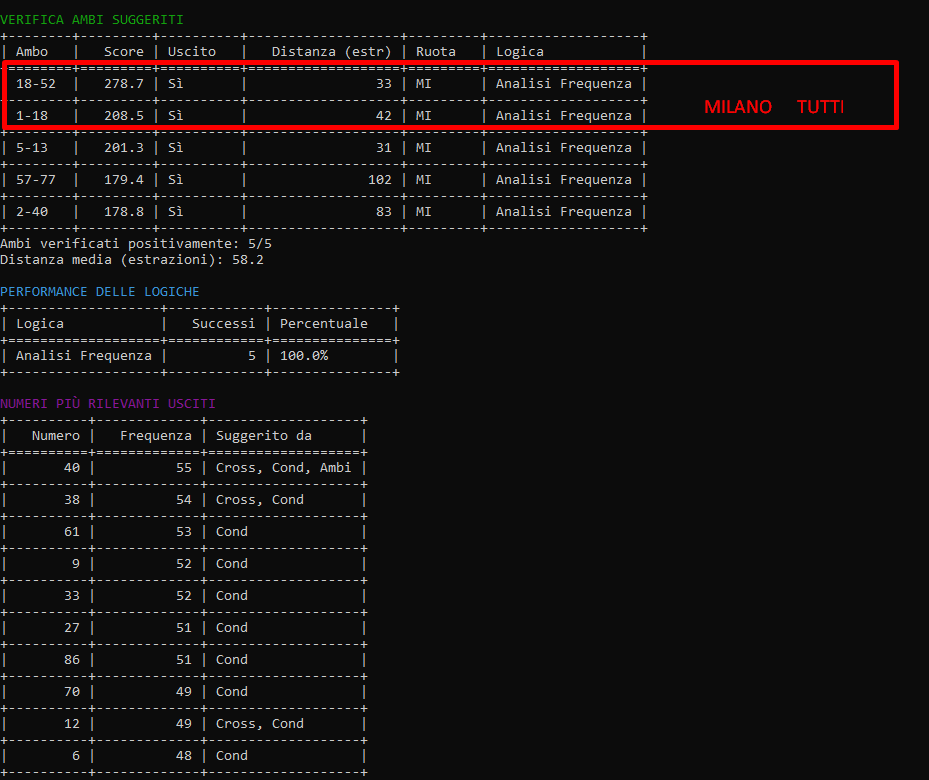Click score value 201.3
The height and width of the screenshot is (780, 929).
point(124,147)
